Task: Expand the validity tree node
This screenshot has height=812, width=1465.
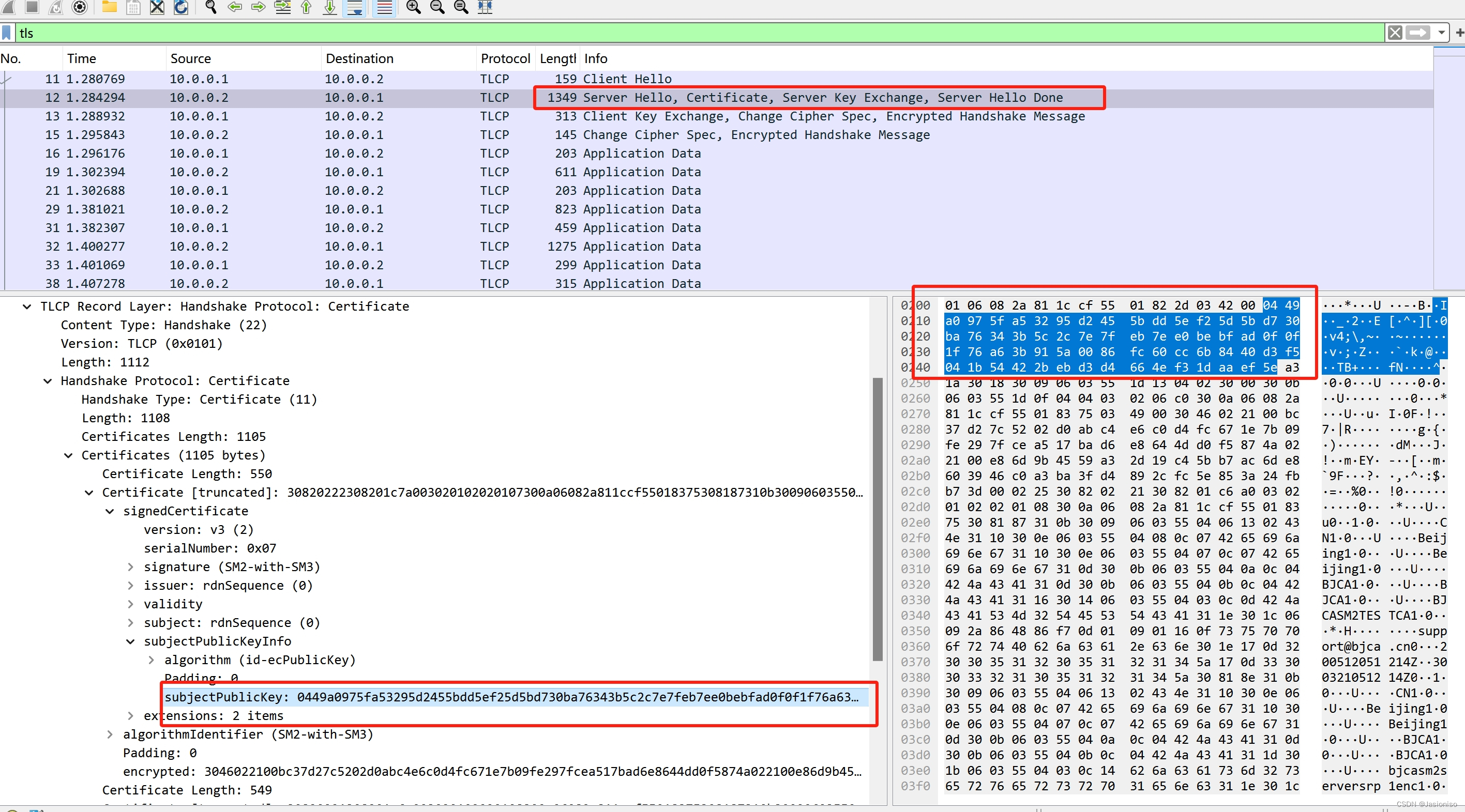Action: (130, 604)
